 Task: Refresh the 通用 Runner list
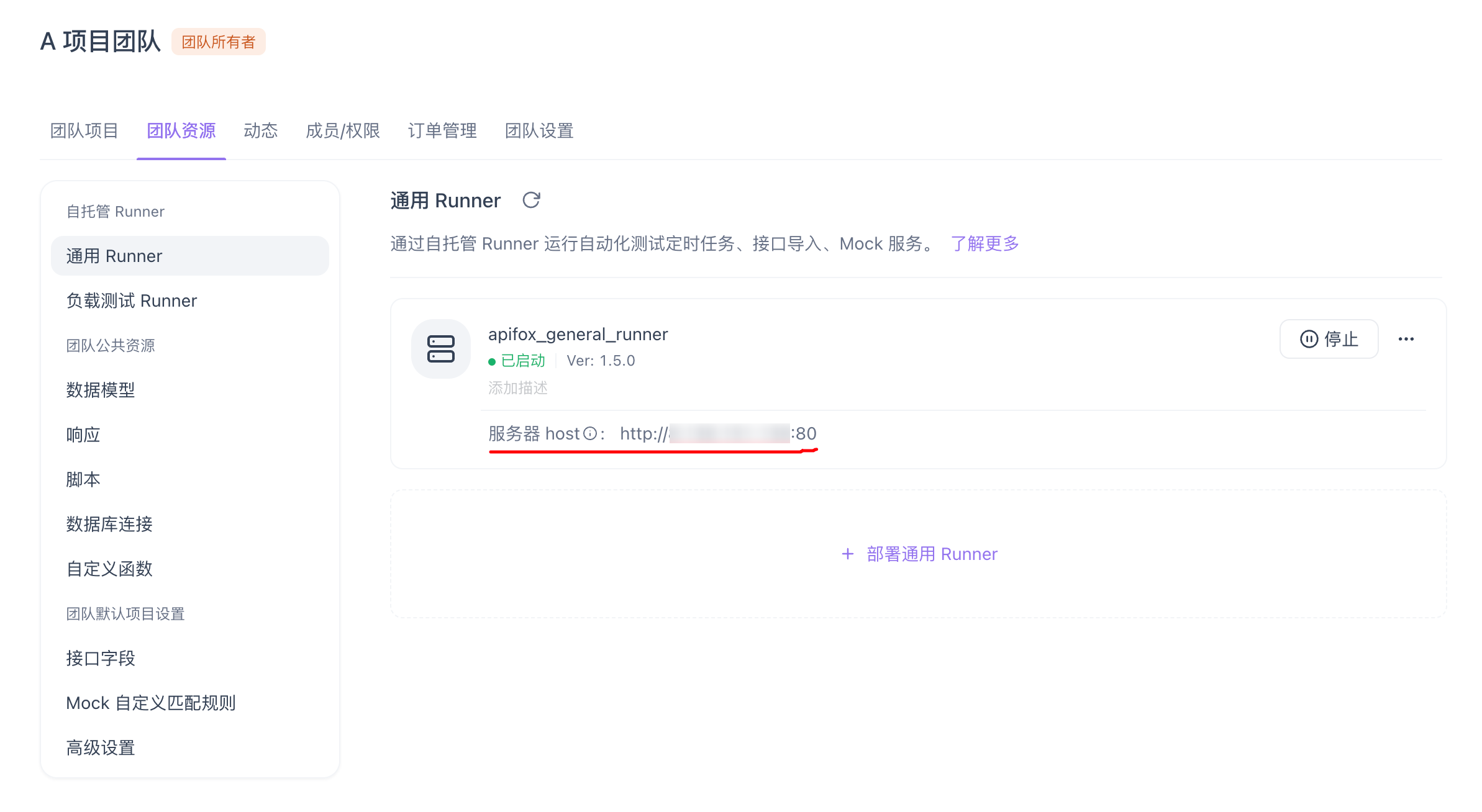coord(531,200)
